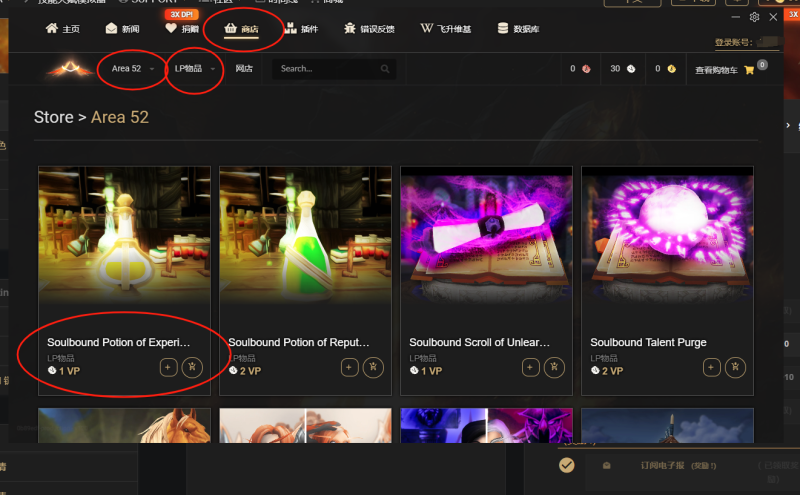Open Soulbound Talent Purge thumbnail
Screen dimensions: 800x495
[667, 235]
